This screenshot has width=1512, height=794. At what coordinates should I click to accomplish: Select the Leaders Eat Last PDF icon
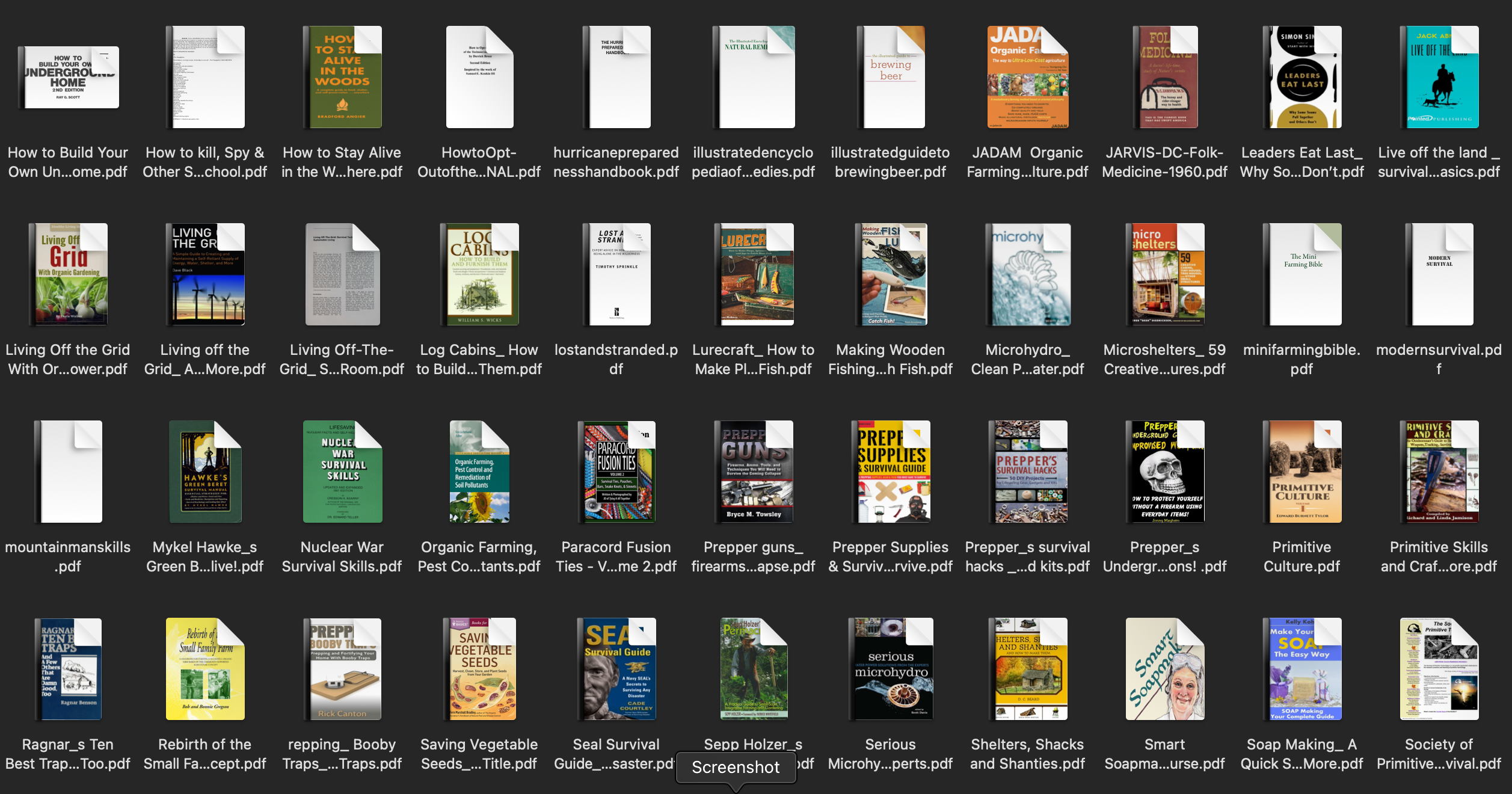coord(1302,77)
